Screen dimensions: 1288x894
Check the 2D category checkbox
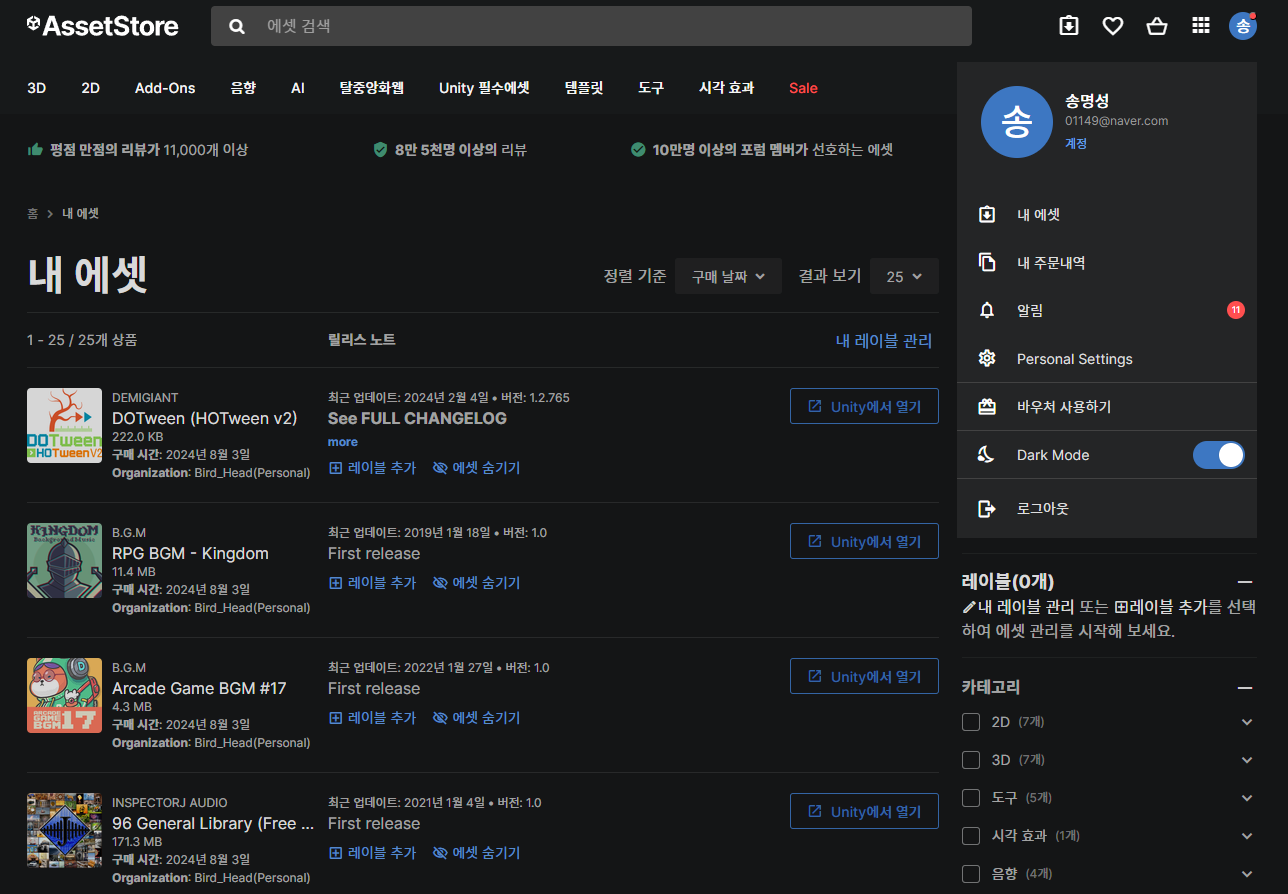coord(970,722)
